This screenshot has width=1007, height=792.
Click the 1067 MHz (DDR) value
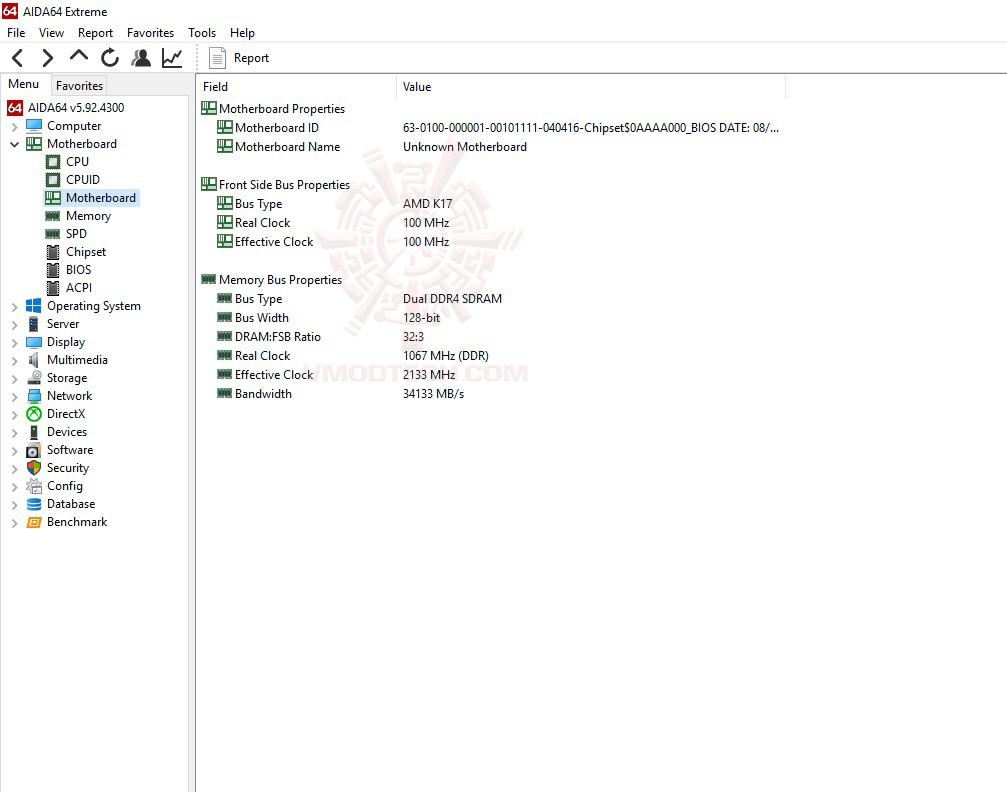[x=446, y=356]
